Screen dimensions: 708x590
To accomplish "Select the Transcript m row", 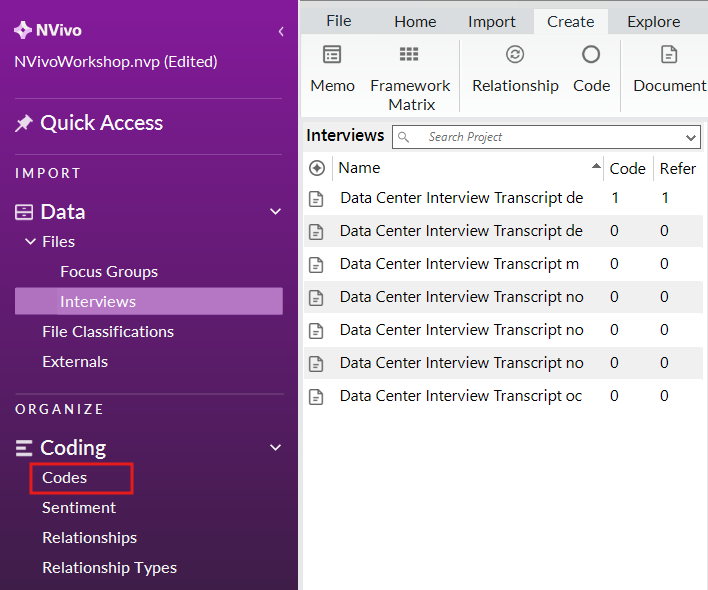I will [503, 264].
